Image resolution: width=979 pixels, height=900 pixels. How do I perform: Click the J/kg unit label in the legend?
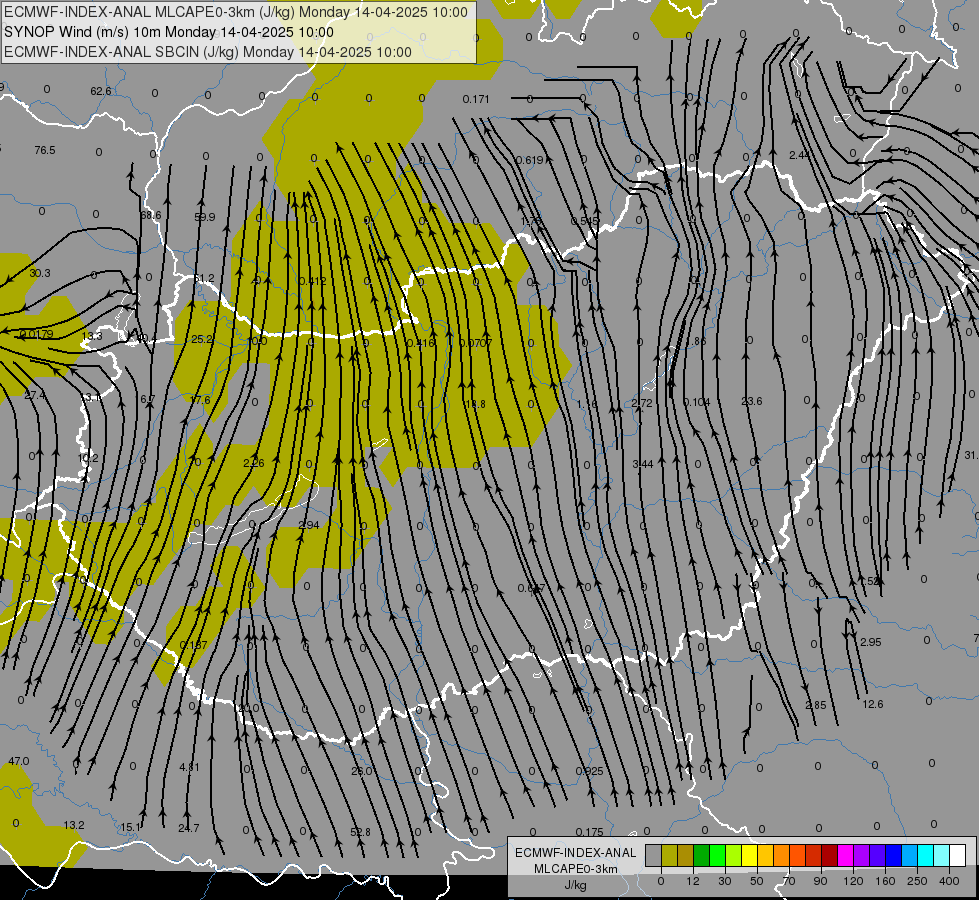[575, 885]
